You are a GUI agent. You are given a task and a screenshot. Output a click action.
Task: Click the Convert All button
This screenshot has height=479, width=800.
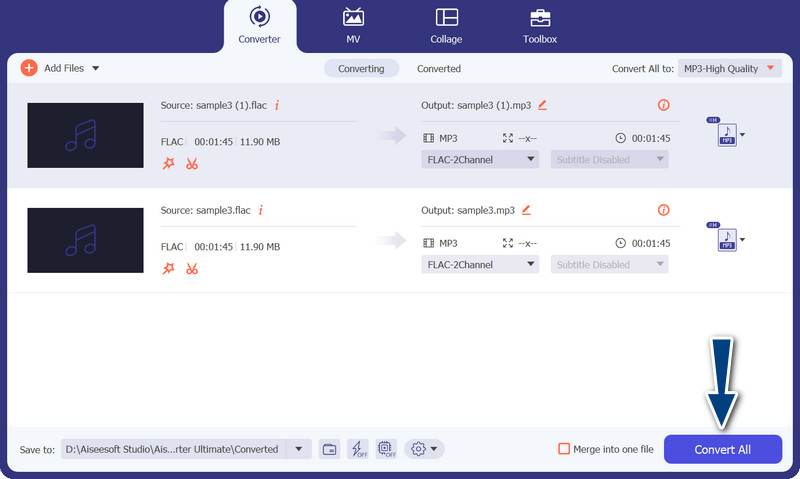(x=722, y=449)
